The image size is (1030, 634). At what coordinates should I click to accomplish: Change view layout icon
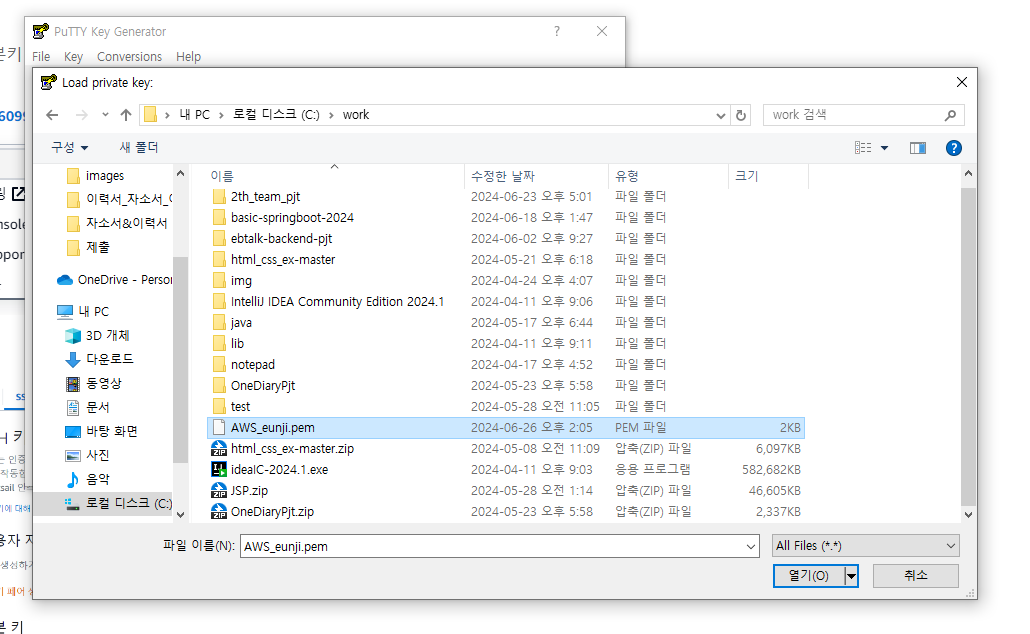(863, 148)
